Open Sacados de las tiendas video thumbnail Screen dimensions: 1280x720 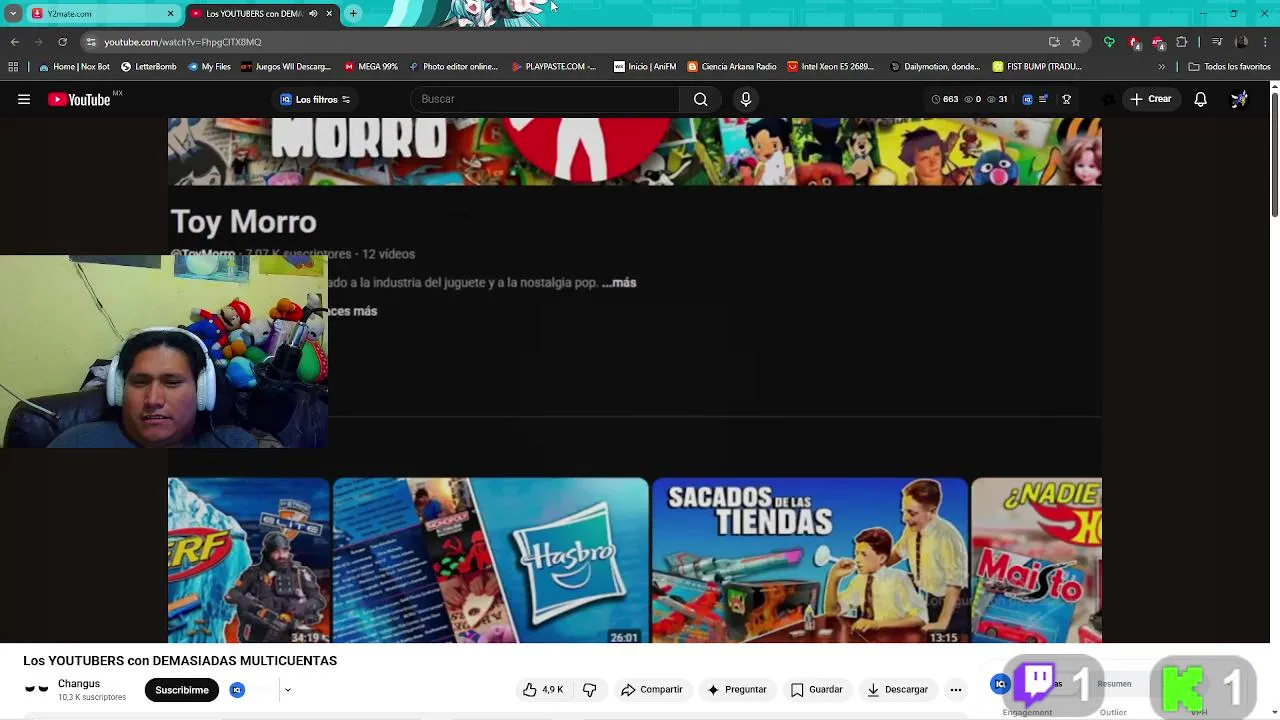click(x=809, y=560)
